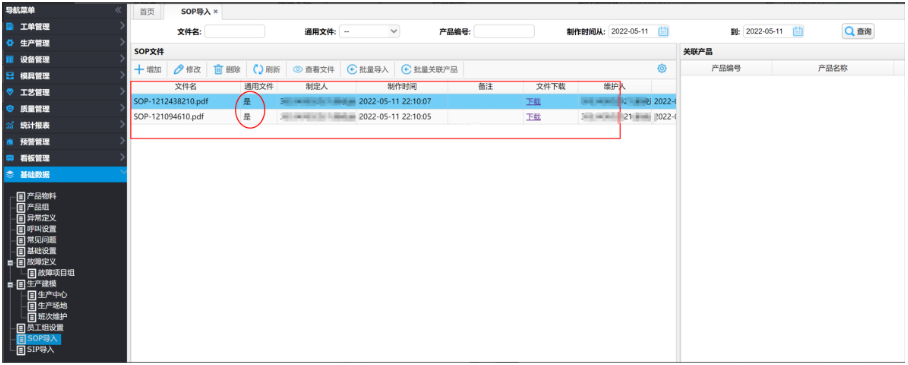Download SOP-1212438210.pdf via 下载 link
Screen dimensions: 908x365
[533, 101]
